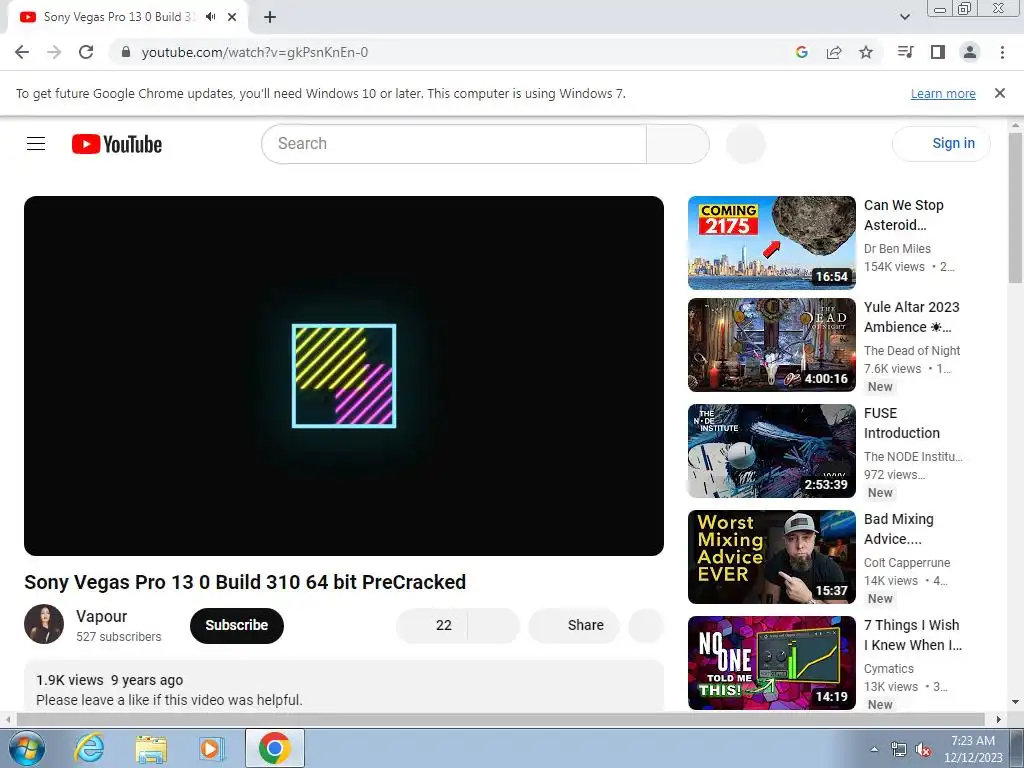Open Chrome three-dot menu

[1002, 52]
